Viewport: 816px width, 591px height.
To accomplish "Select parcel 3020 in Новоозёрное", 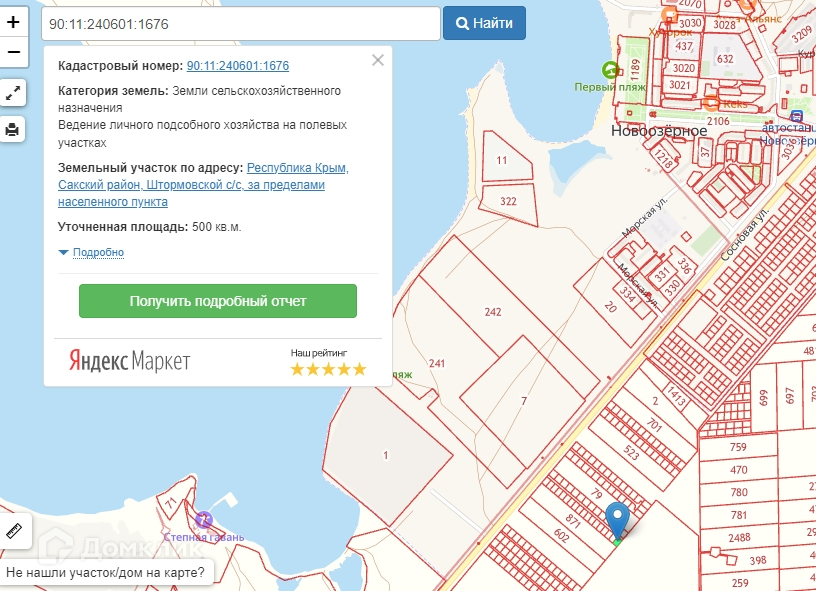I will [683, 68].
